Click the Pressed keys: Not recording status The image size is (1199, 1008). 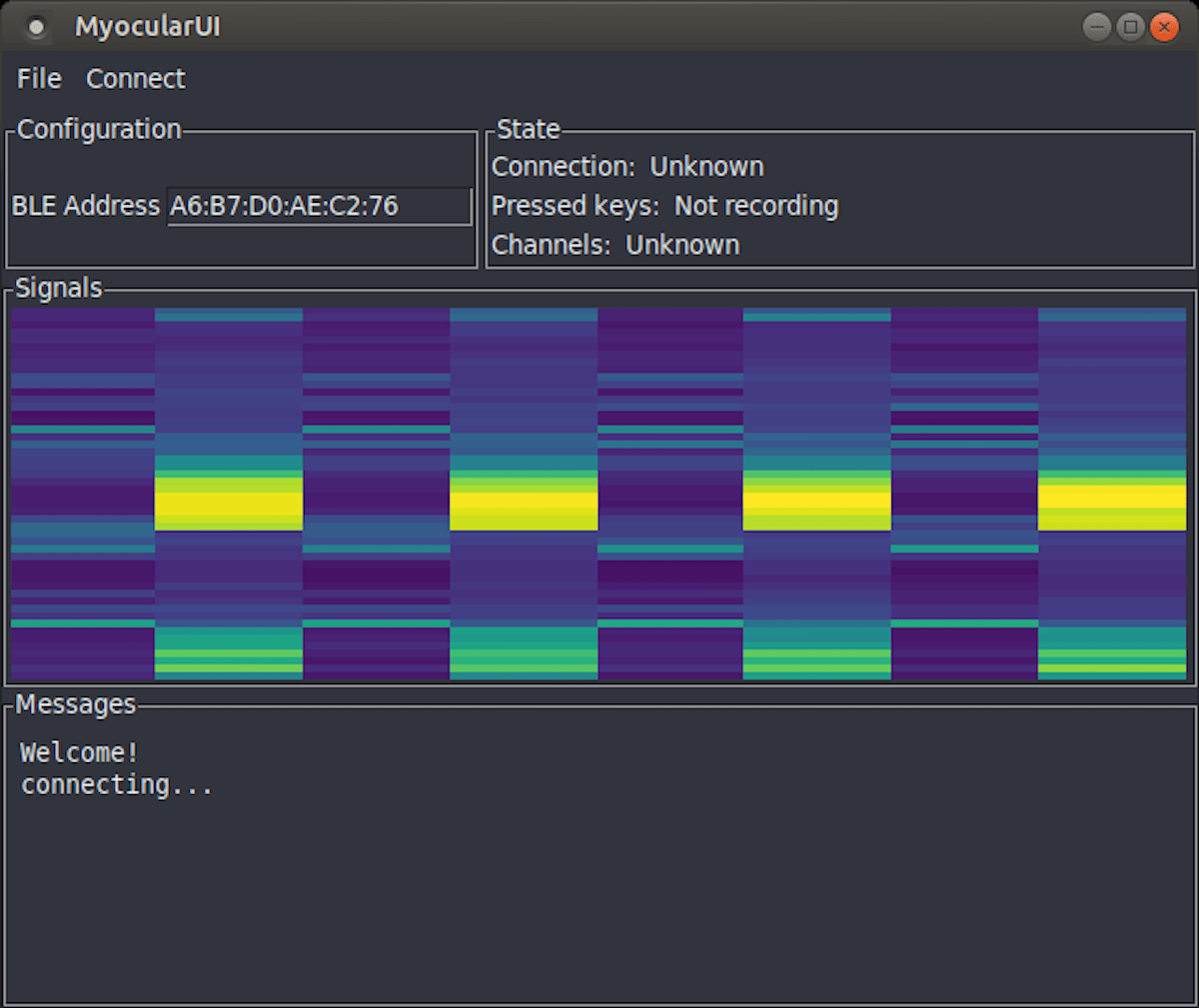tap(664, 206)
